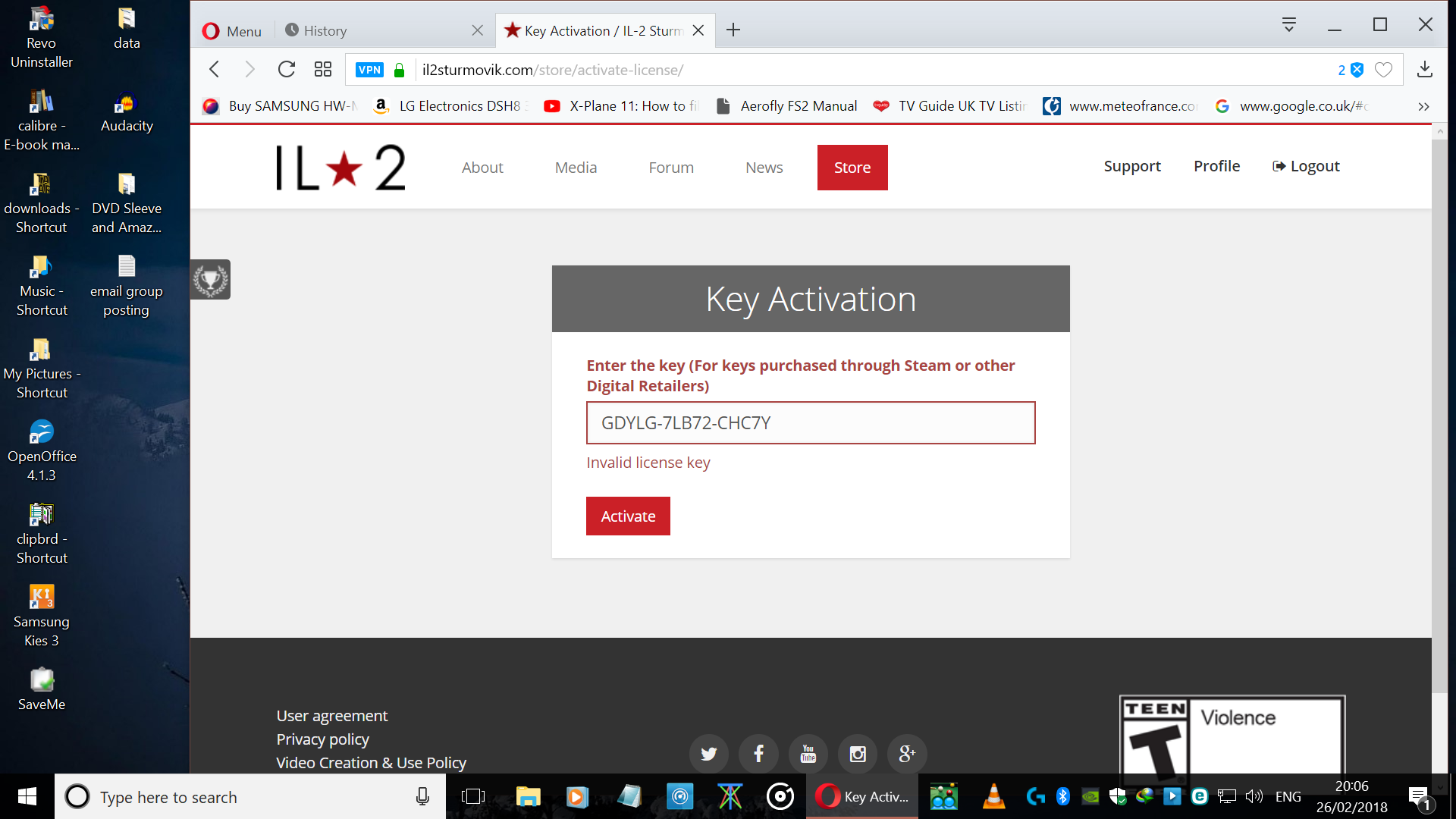
Task: Open X-Plane 11 YouTube bookmark
Action: coord(622,106)
